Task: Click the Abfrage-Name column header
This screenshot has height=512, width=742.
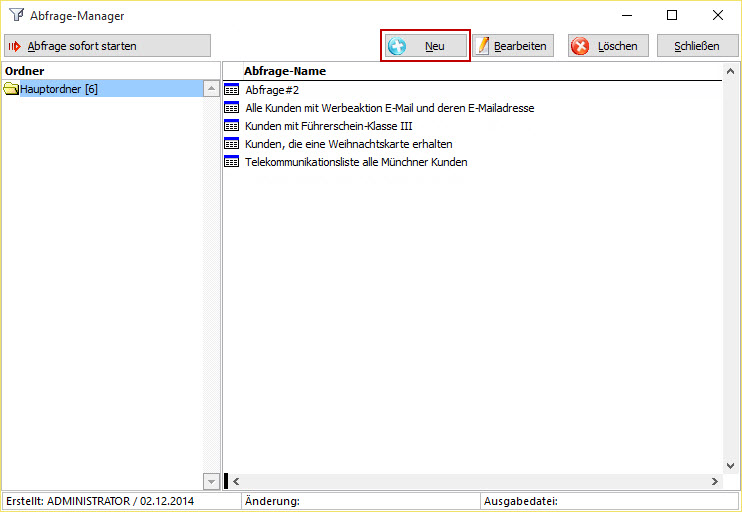Action: click(285, 71)
